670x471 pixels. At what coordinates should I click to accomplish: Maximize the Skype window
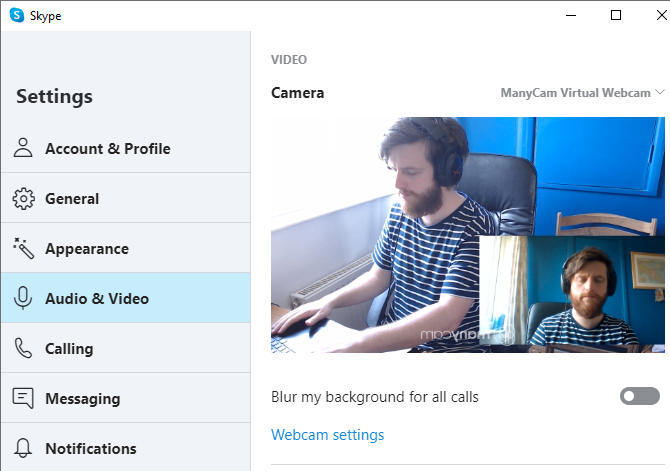click(x=616, y=15)
